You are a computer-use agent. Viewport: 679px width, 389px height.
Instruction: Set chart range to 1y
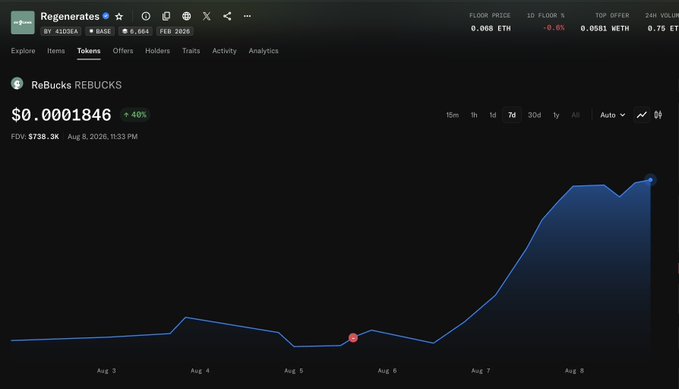pos(556,115)
